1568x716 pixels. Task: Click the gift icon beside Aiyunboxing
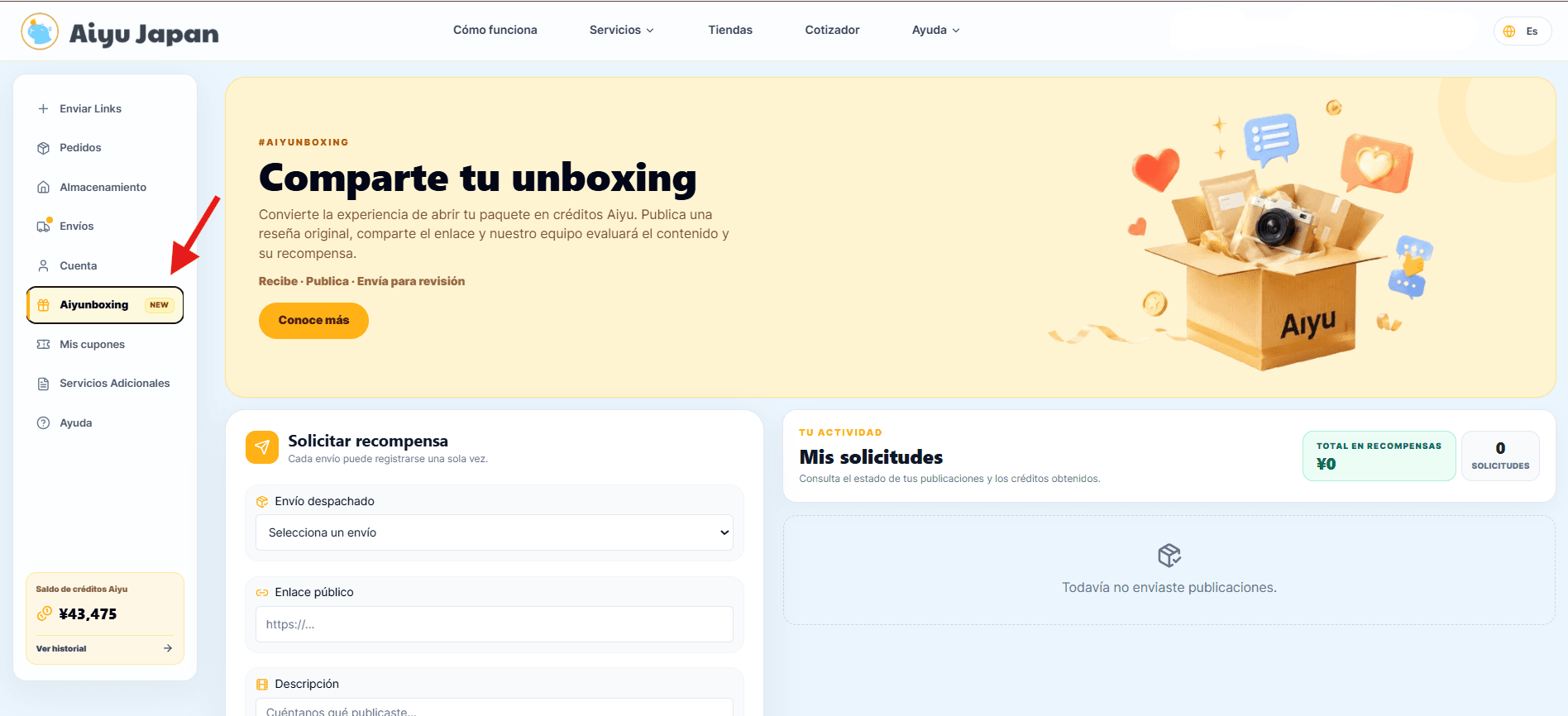coord(44,305)
